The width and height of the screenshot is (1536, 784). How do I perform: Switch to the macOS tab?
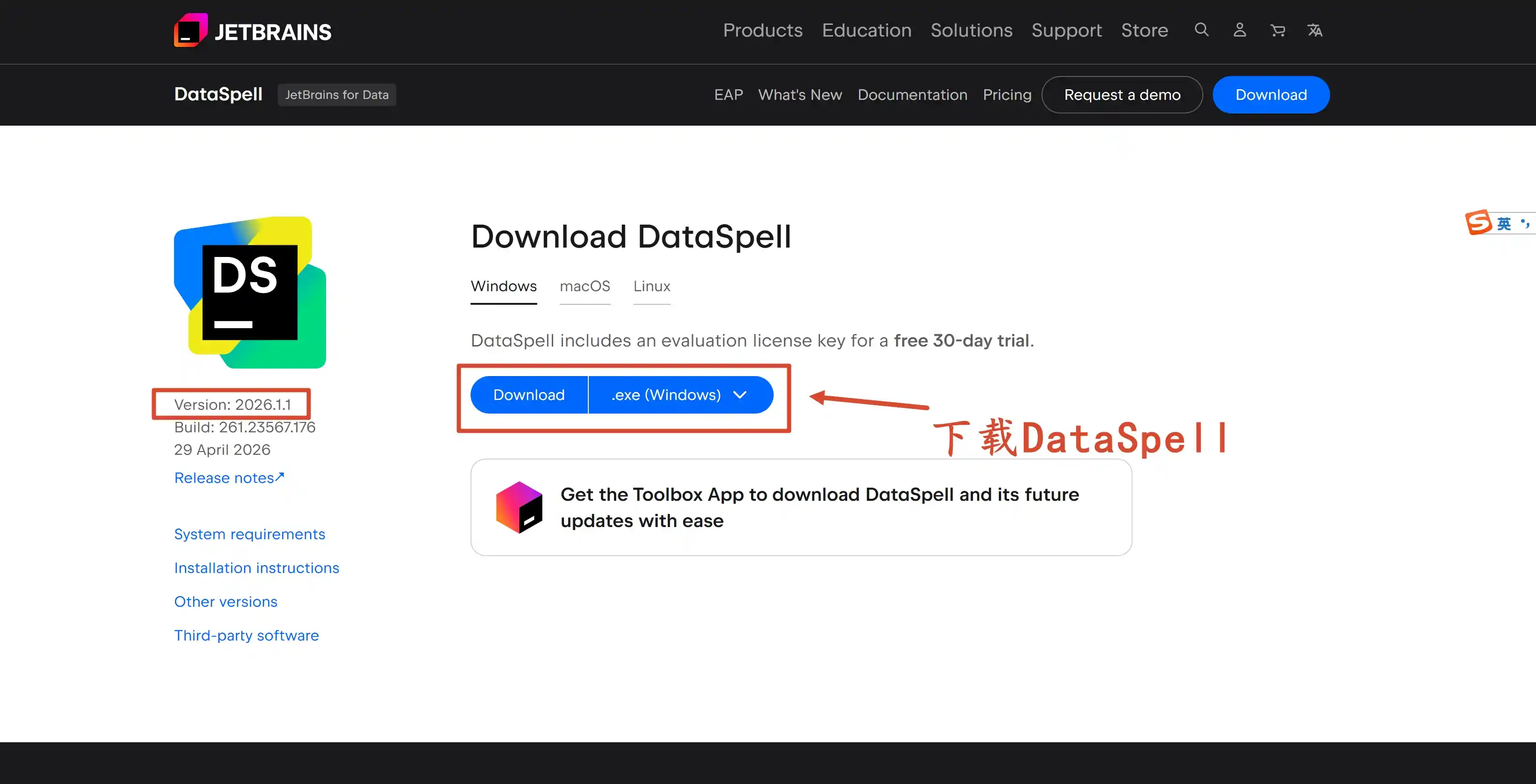585,286
